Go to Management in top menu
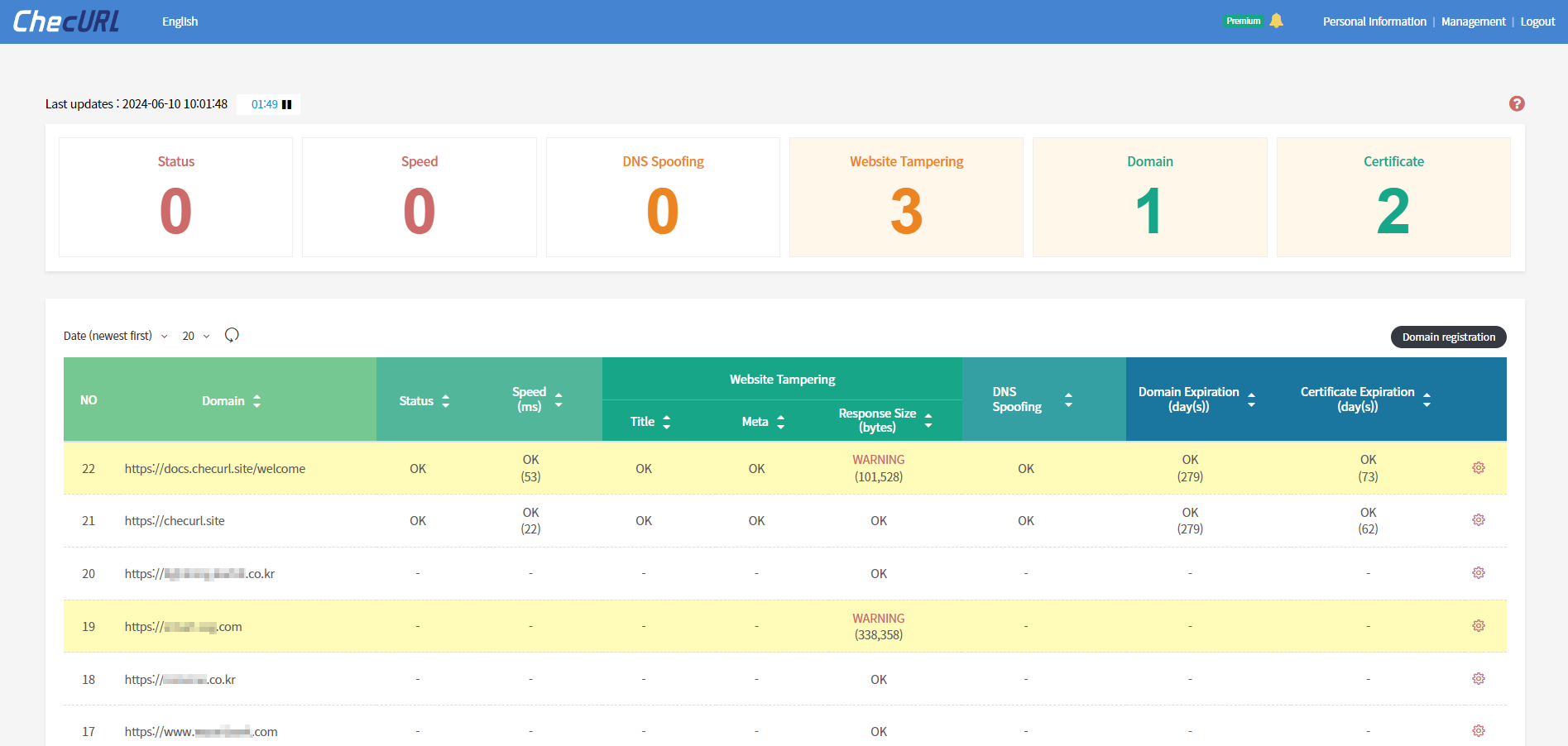Image resolution: width=1568 pixels, height=746 pixels. point(1473,22)
